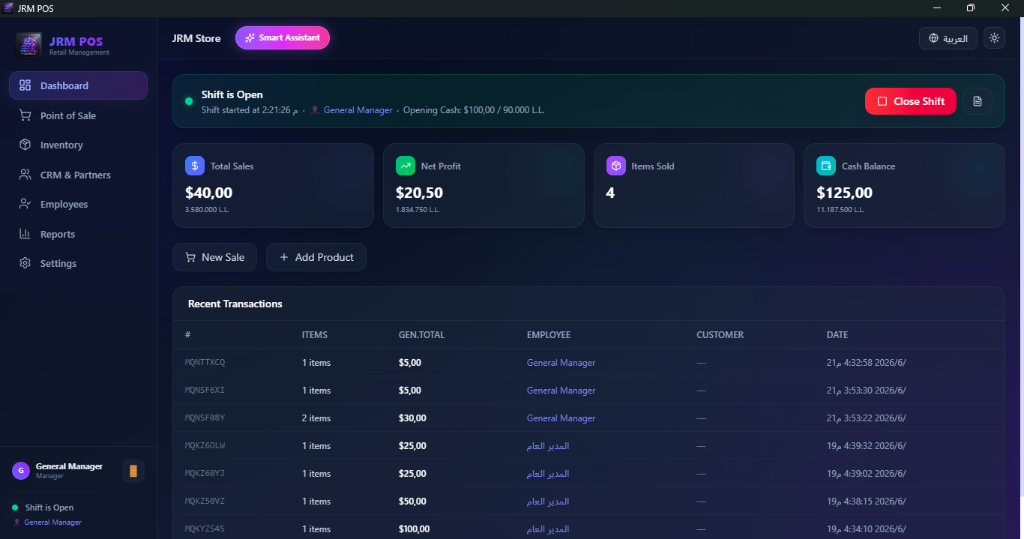This screenshot has height=539, width=1024.
Task: Click the General Manager link in shift banner
Action: pyautogui.click(x=358, y=110)
